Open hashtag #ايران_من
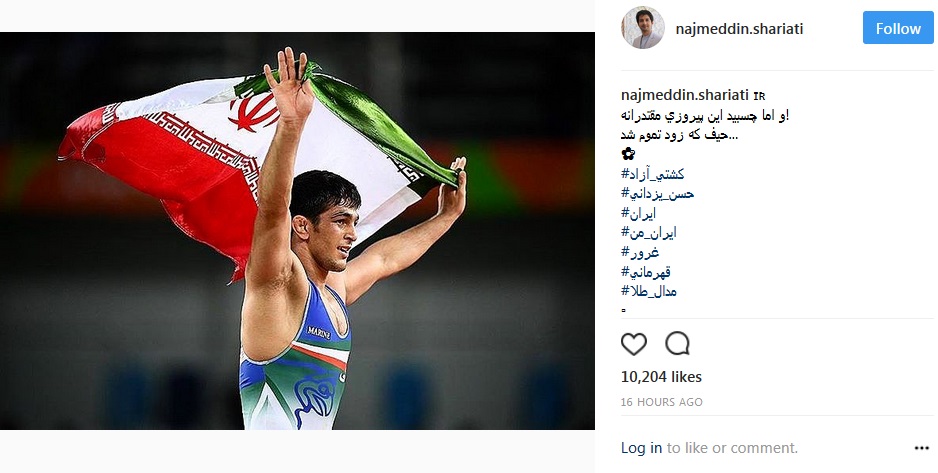This screenshot has width=938, height=473. pyautogui.click(x=648, y=233)
